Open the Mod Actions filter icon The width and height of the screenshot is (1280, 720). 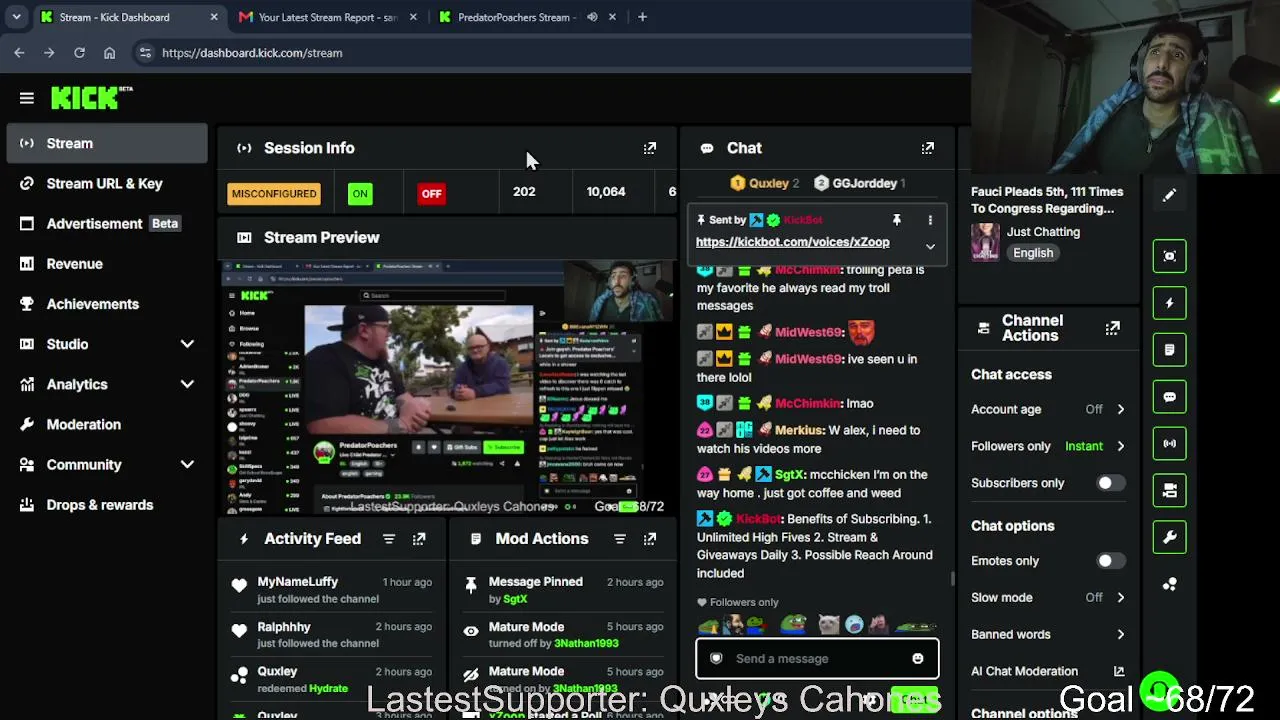(x=620, y=539)
